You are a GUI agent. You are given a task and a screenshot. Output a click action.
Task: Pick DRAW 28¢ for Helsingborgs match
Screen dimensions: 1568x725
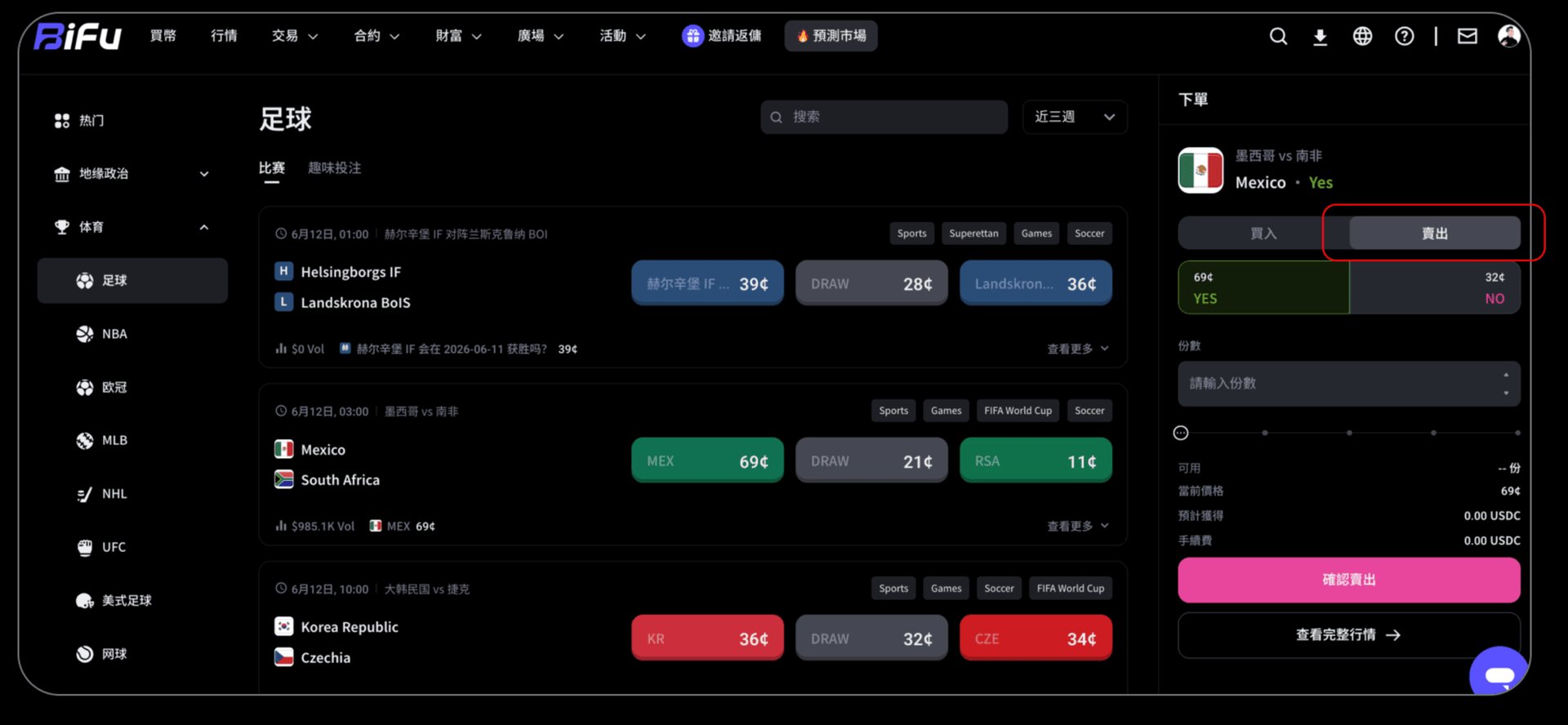[871, 283]
